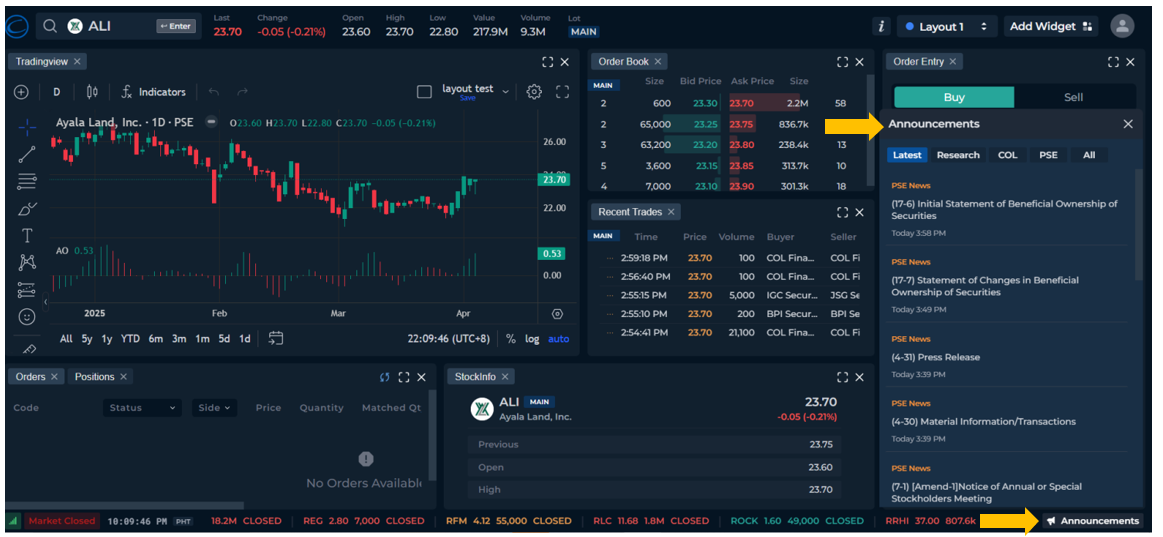Switch to the Latest announcements tab
Viewport: 1163px width, 537px height.
pos(907,155)
